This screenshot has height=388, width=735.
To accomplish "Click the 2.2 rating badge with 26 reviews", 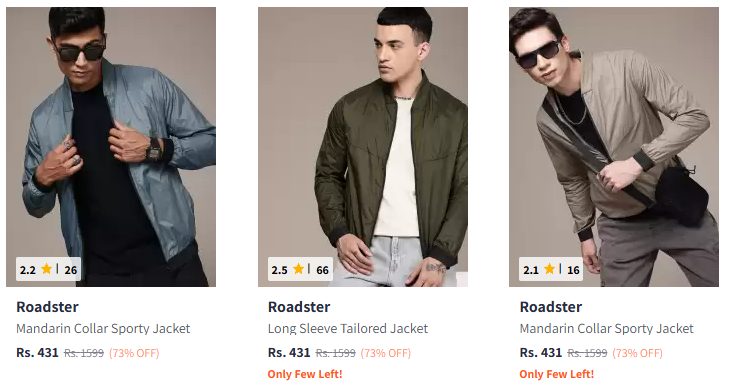I will [x=48, y=269].
